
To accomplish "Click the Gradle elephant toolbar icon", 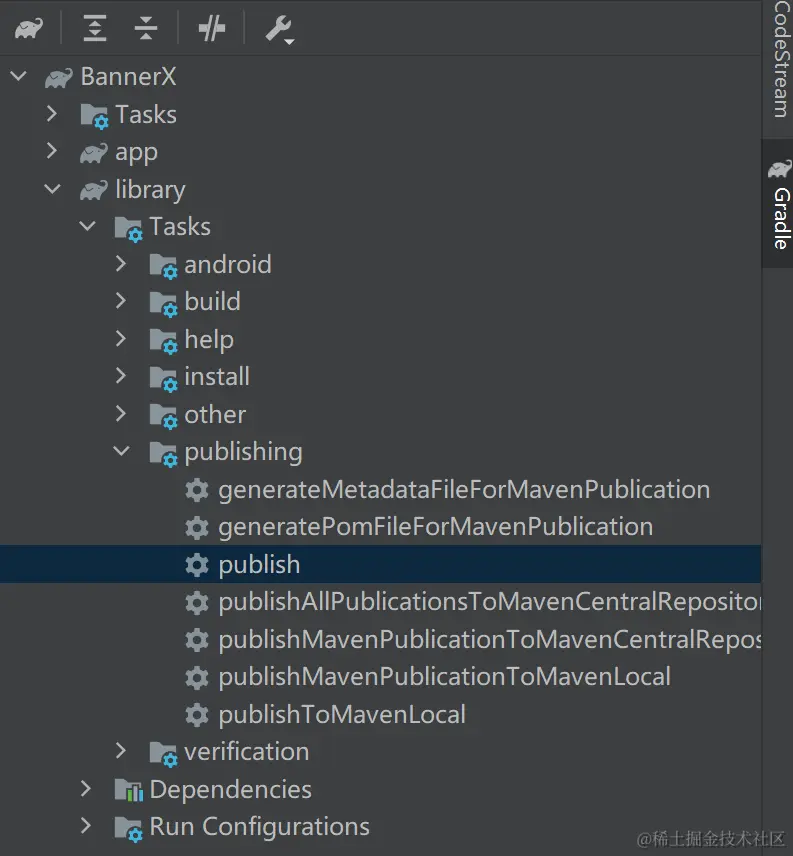I will pos(28,29).
